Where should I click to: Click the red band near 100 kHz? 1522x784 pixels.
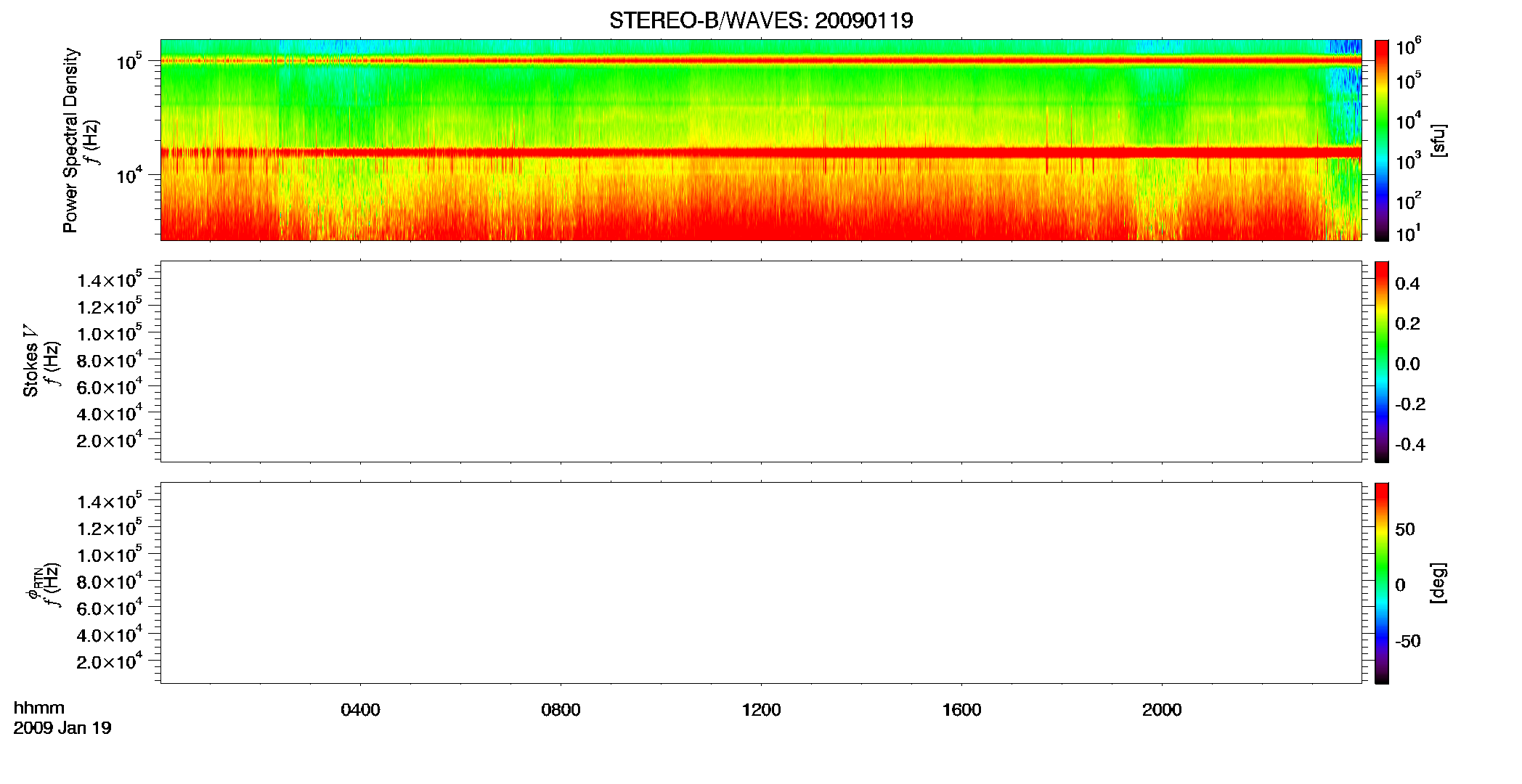pos(761,61)
